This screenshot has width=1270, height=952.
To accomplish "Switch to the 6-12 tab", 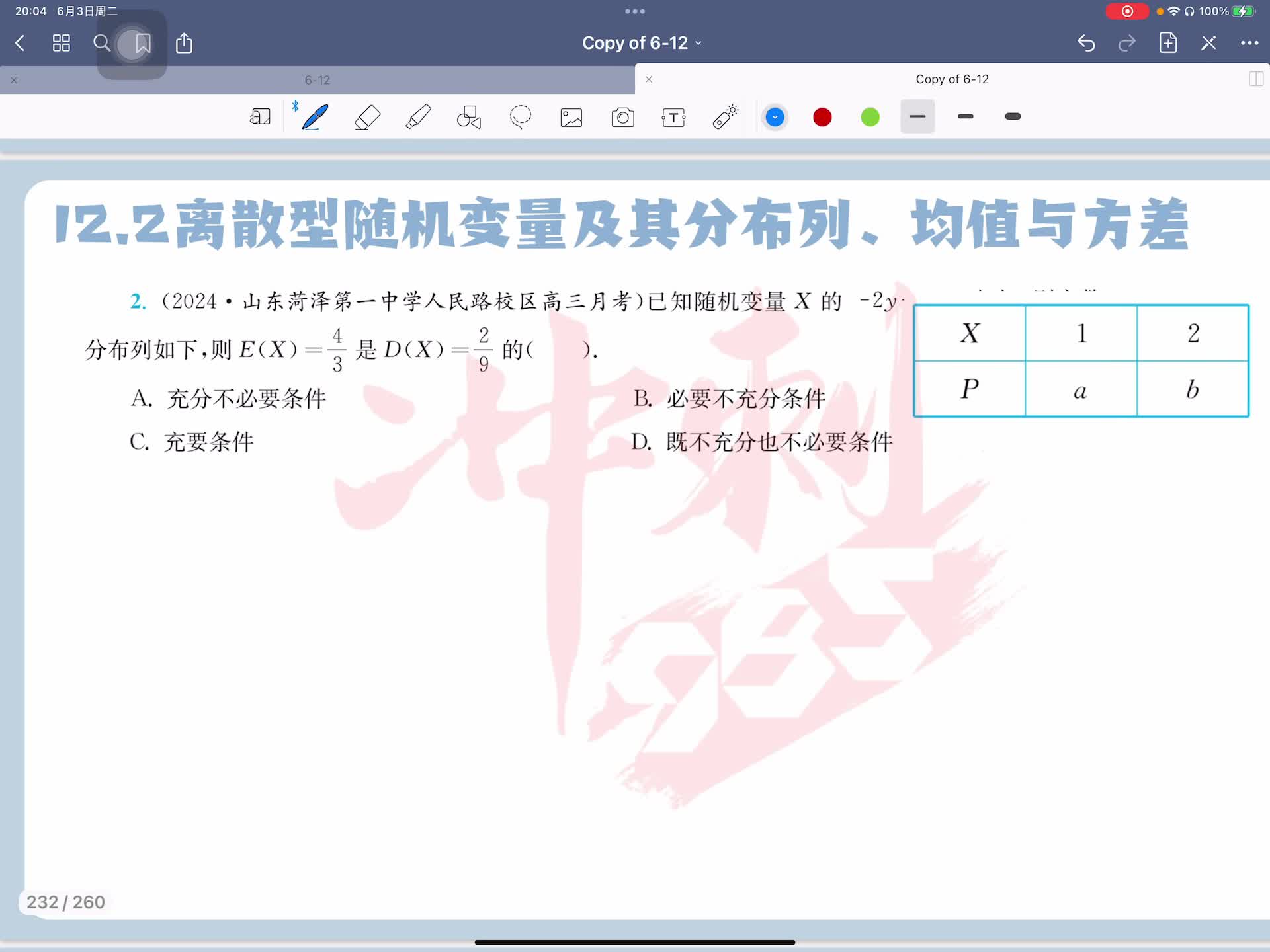I will tap(317, 80).
